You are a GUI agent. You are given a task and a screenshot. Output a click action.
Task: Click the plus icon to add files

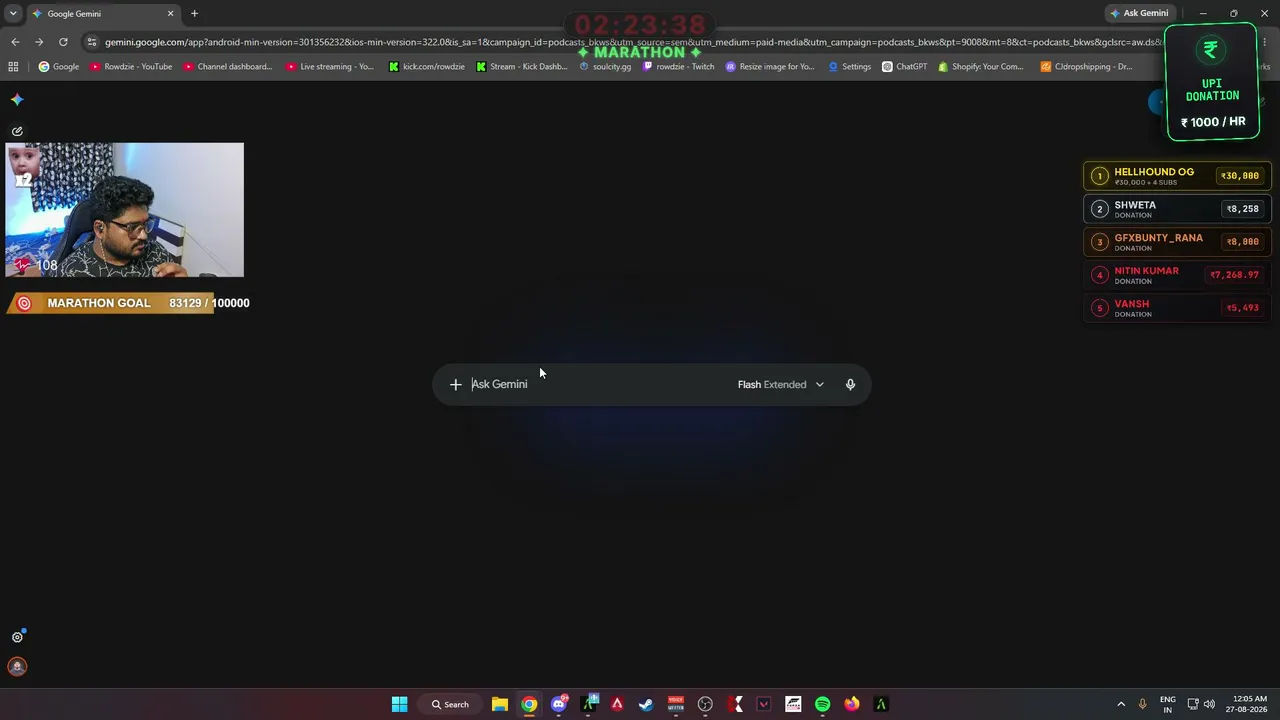pyautogui.click(x=455, y=384)
